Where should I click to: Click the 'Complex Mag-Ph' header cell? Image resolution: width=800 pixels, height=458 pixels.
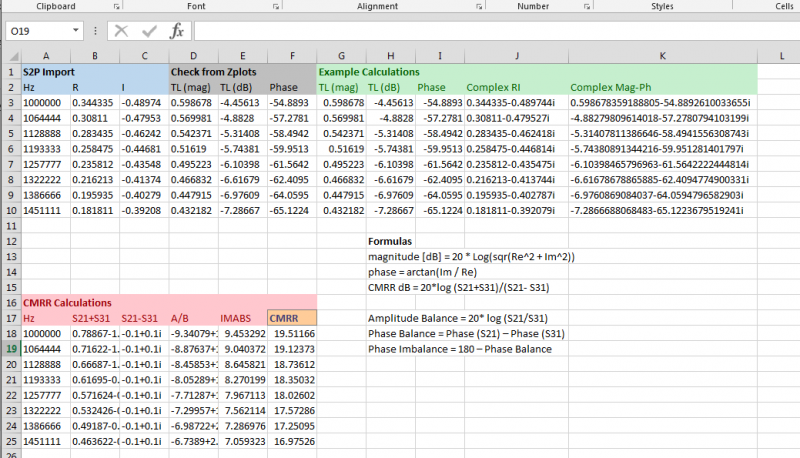[x=663, y=87]
